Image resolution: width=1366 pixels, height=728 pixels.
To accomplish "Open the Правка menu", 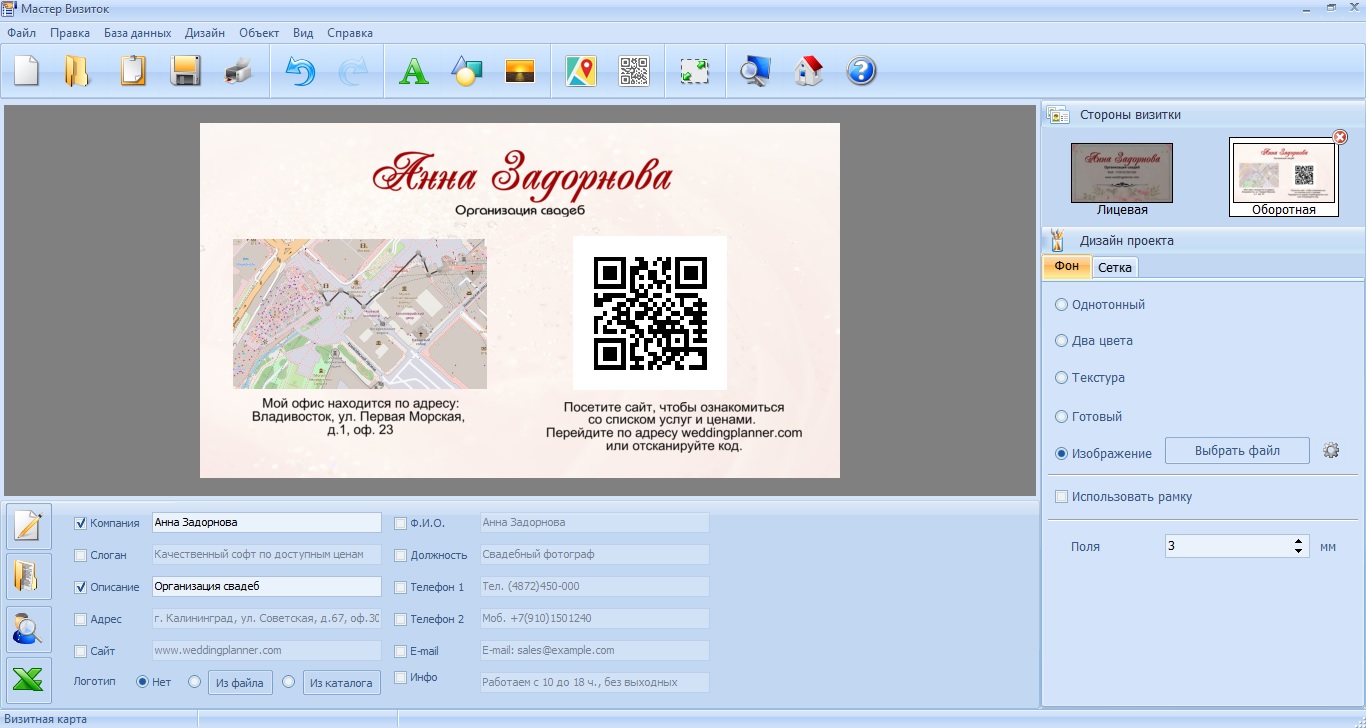I will (70, 32).
